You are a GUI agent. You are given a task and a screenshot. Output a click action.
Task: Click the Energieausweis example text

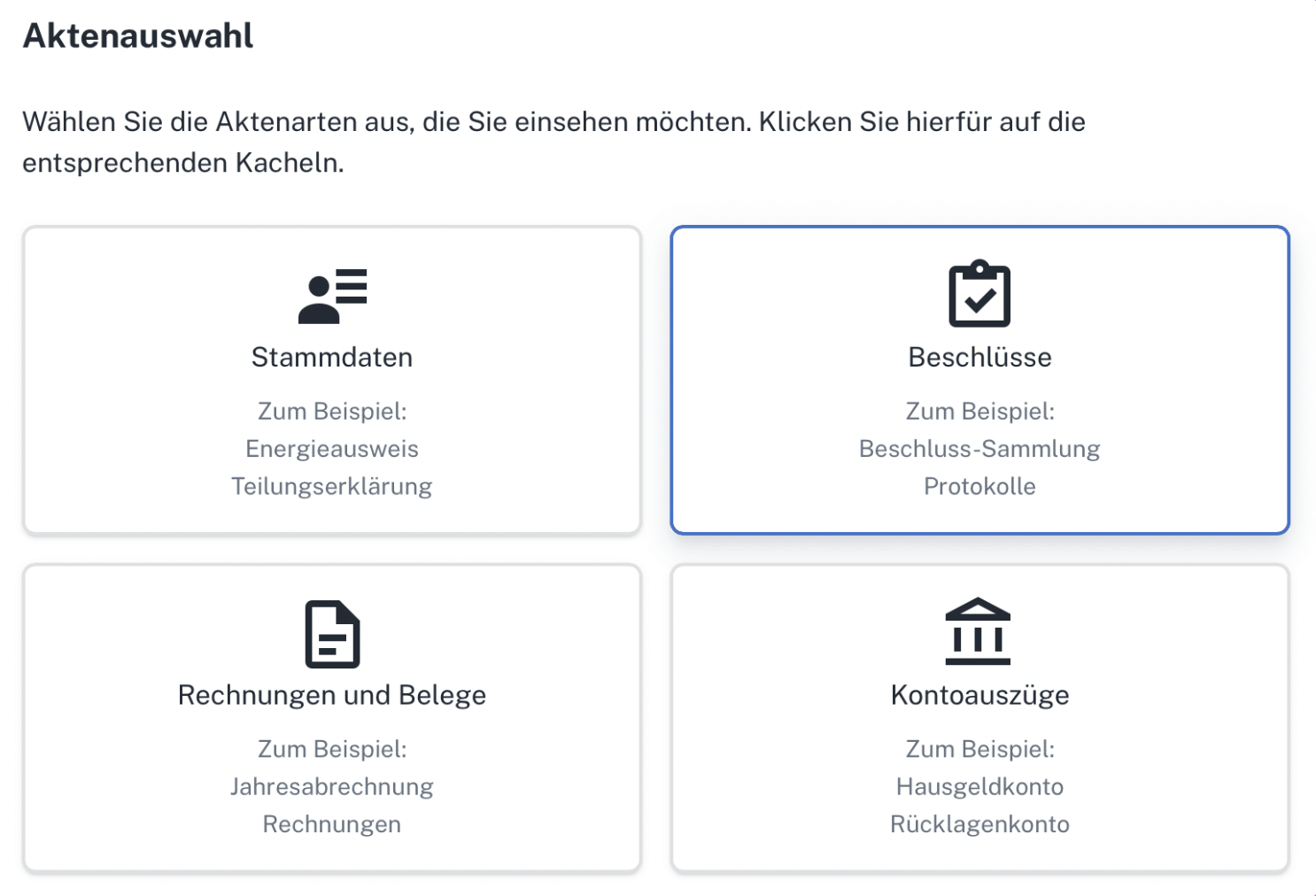[x=332, y=449]
